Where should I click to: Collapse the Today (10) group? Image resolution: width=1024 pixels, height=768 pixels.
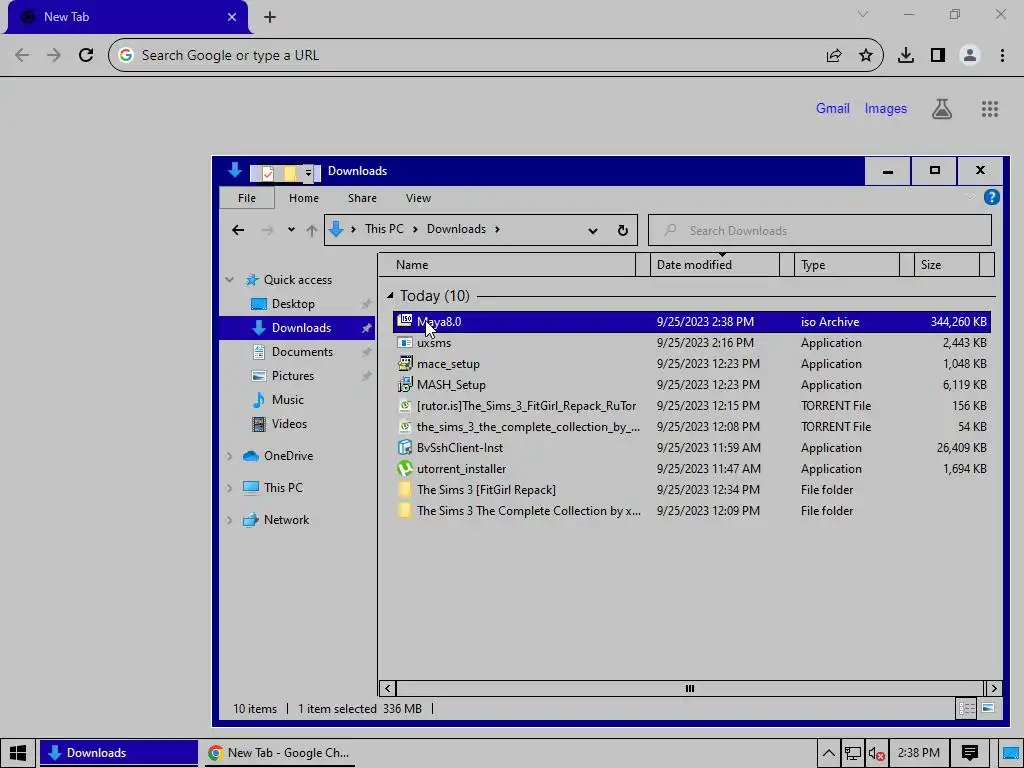point(390,296)
